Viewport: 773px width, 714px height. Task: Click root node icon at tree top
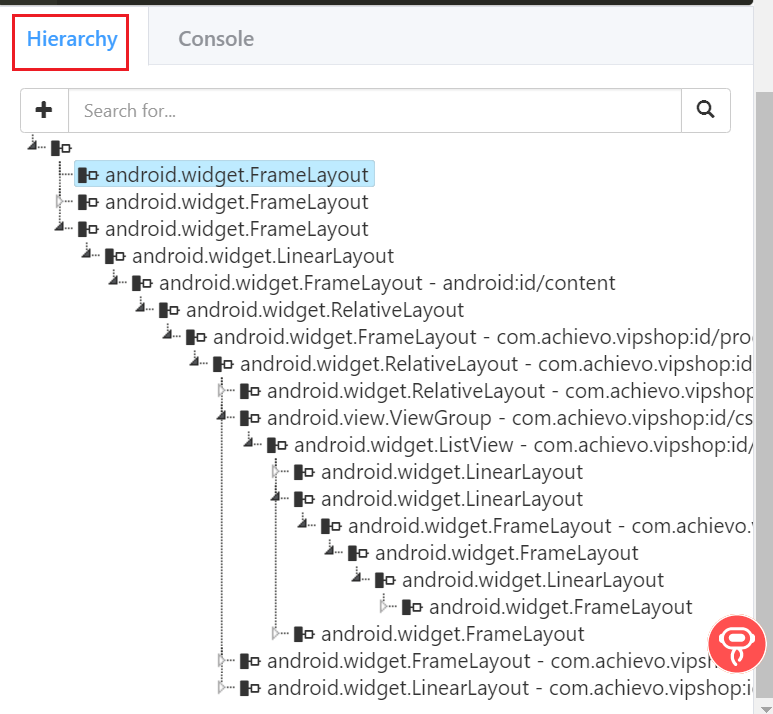tap(61, 147)
